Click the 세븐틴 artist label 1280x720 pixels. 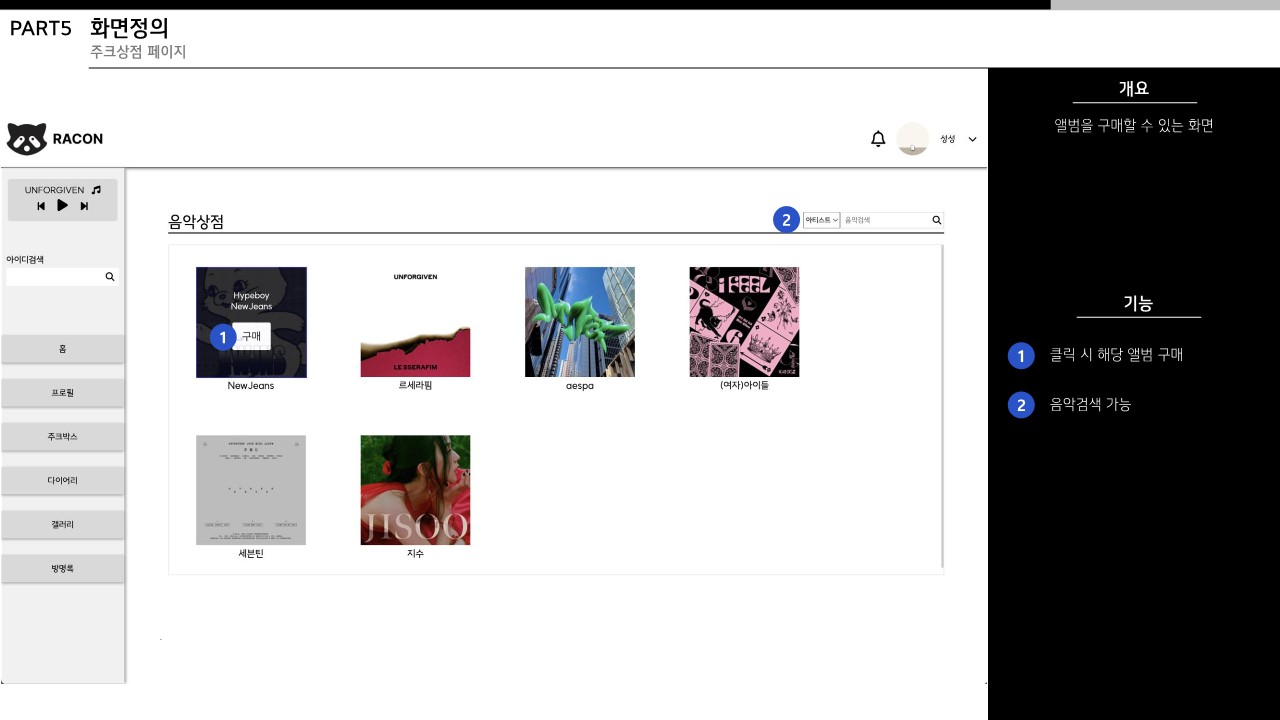tap(251, 554)
